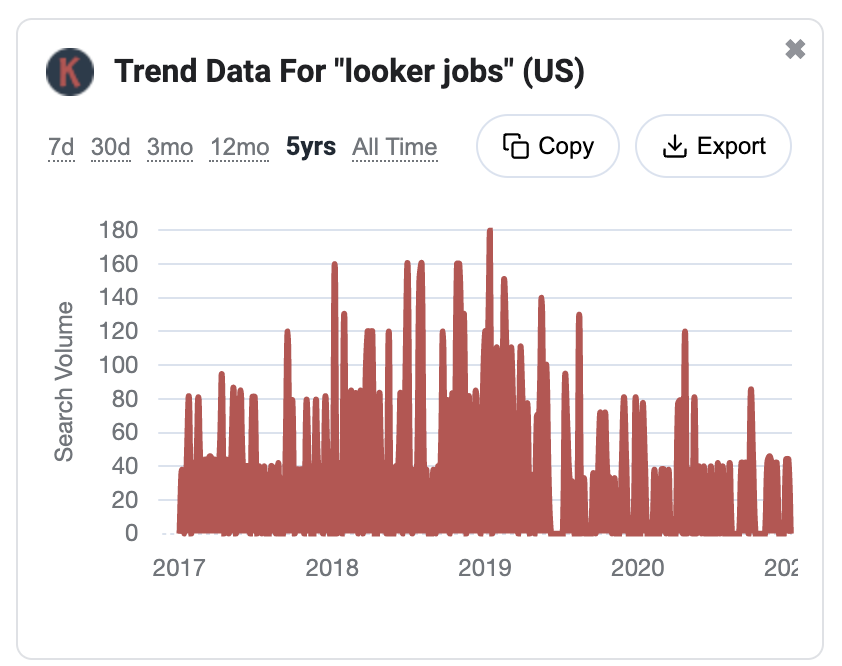Select the 7d time range option

tap(60, 146)
